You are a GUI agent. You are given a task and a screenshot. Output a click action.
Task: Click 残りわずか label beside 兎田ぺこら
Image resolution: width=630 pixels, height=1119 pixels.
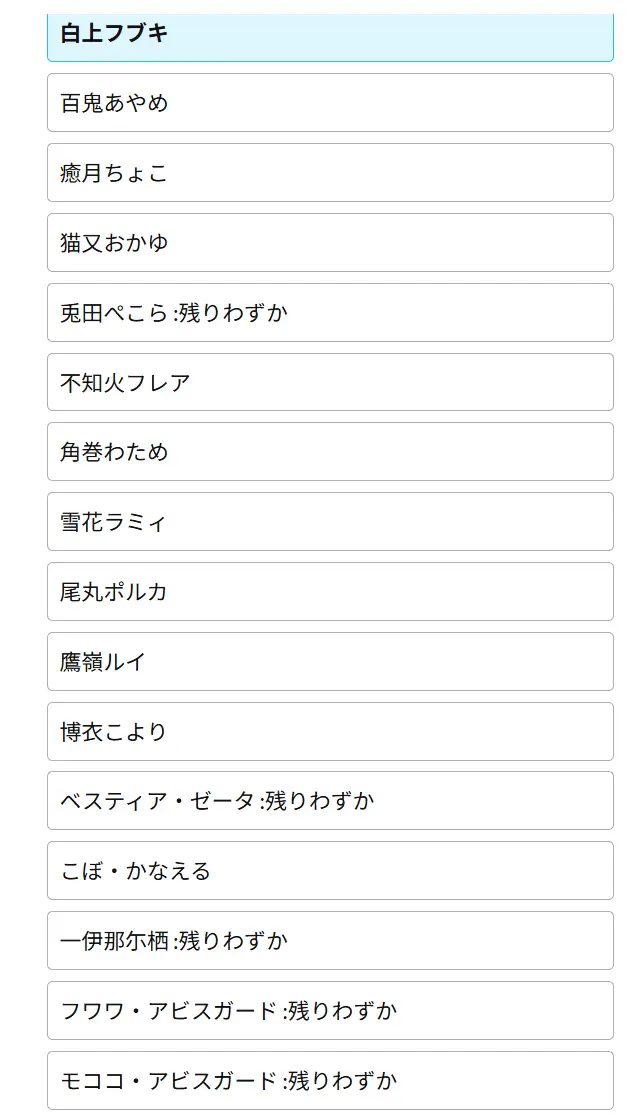tap(233, 313)
